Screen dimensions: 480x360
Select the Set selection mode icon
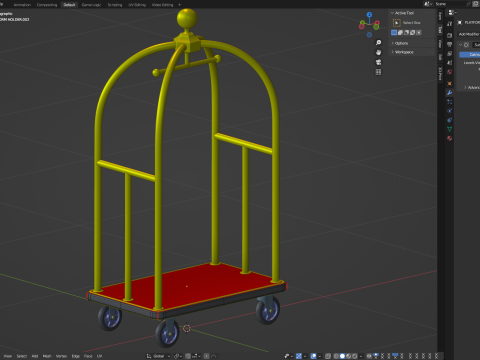(394, 32)
